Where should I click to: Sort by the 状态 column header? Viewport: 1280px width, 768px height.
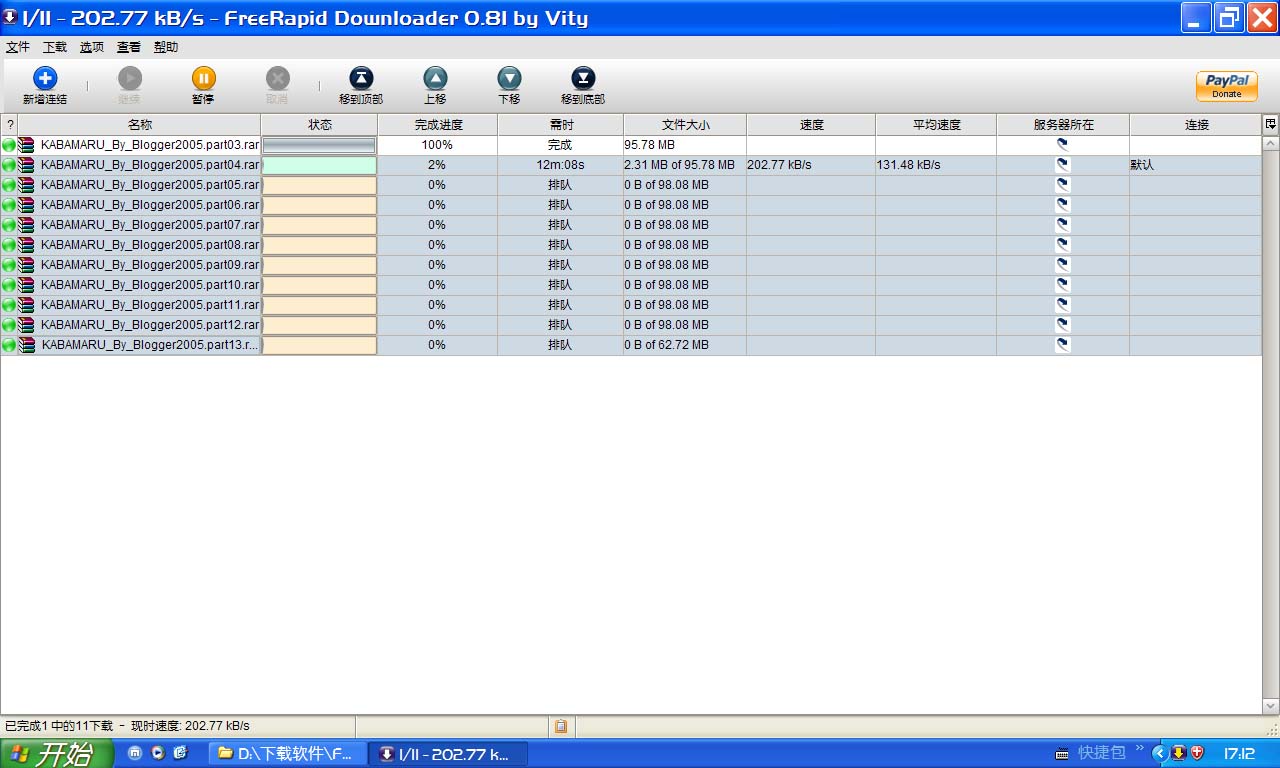coord(320,125)
